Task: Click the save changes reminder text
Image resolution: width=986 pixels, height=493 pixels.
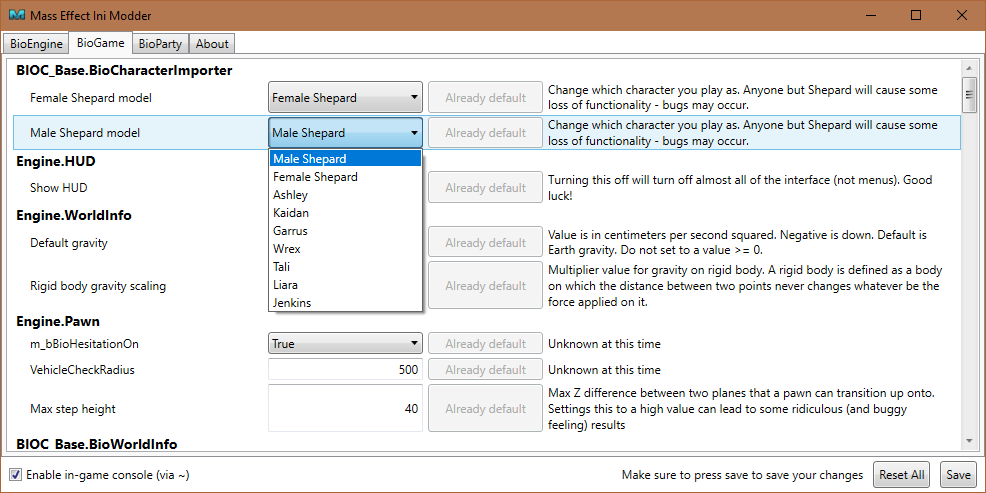Action: click(x=742, y=475)
